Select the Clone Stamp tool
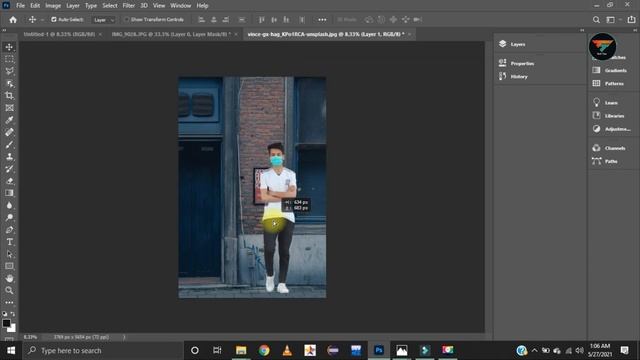The width and height of the screenshot is (640, 360). coord(9,156)
